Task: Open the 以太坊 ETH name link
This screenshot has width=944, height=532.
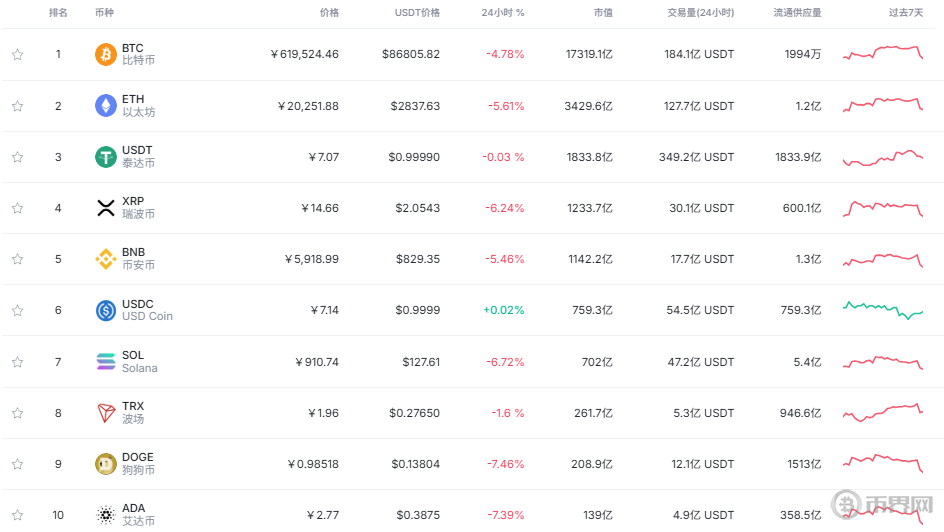Action: [138, 106]
